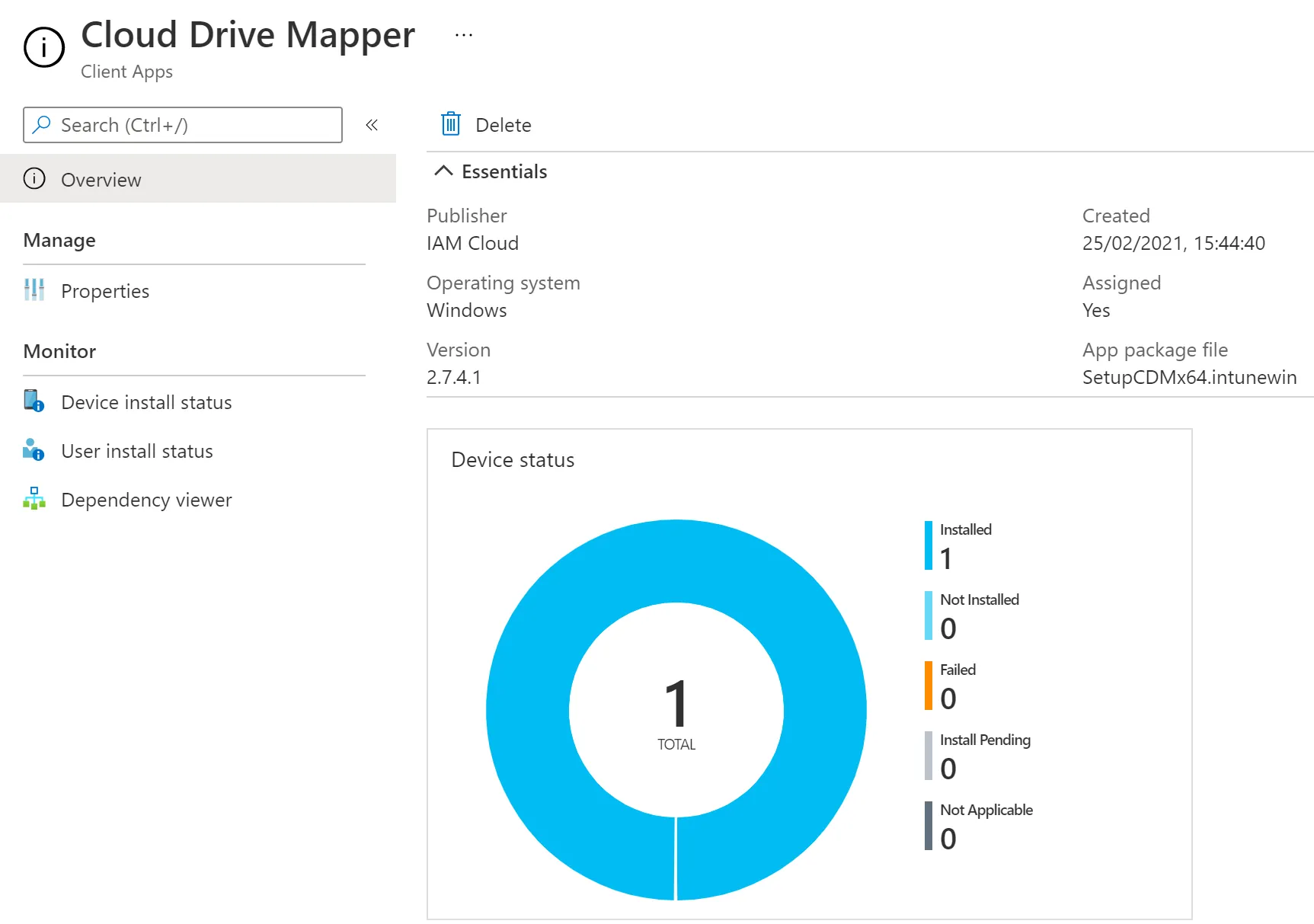Click the Failed orange color bar
Viewport: 1314px width, 924px height.
(x=928, y=686)
